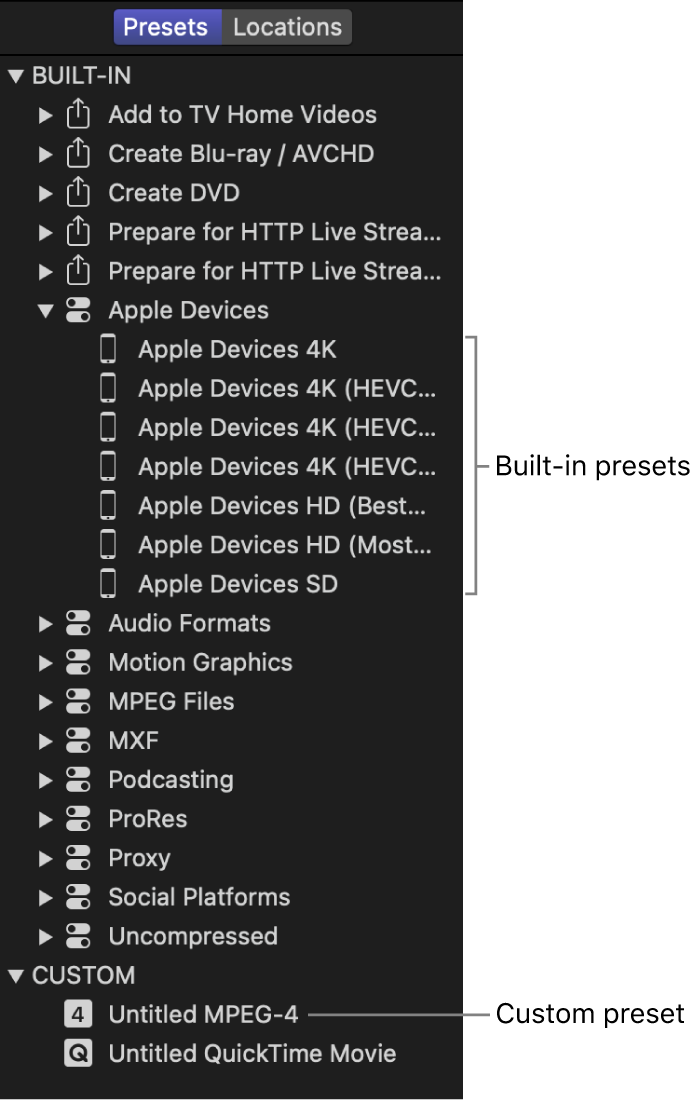Expand the MPEG Files group
700x1102 pixels.
(45, 701)
